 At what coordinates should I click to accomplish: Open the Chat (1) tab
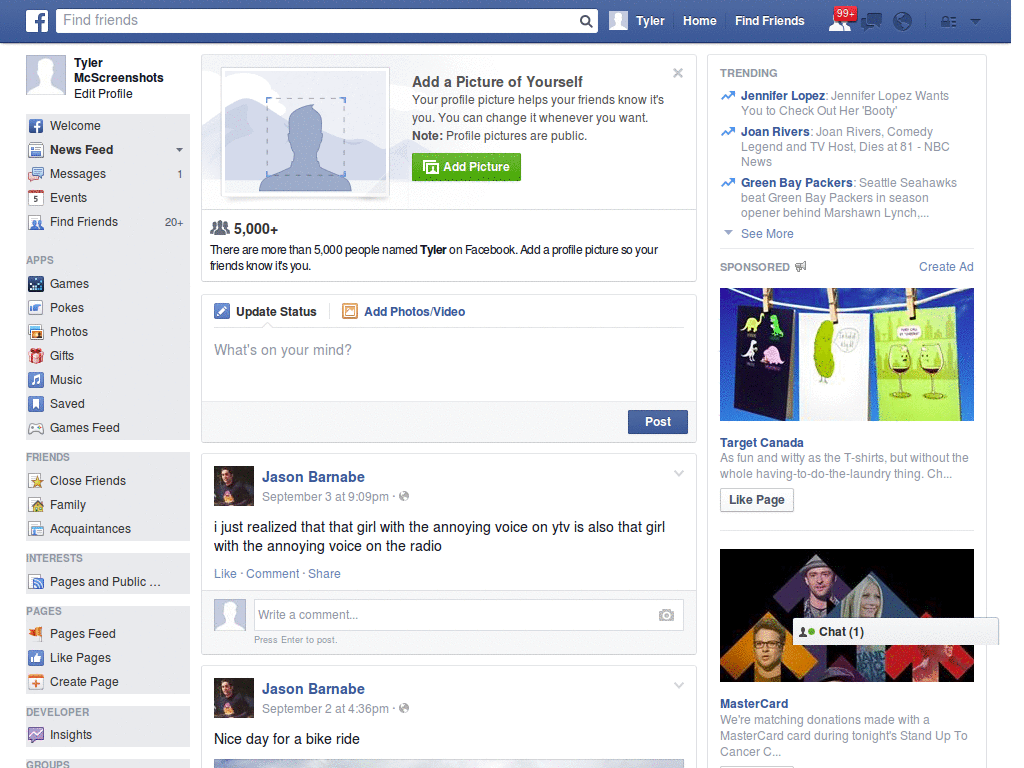[x=895, y=632]
